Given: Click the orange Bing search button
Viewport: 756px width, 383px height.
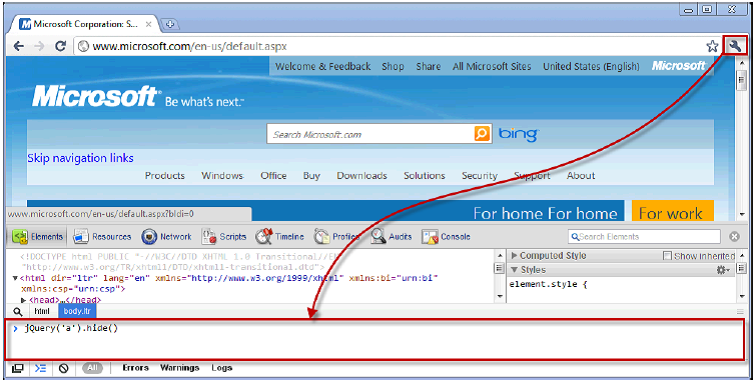Looking at the screenshot, I should 482,134.
